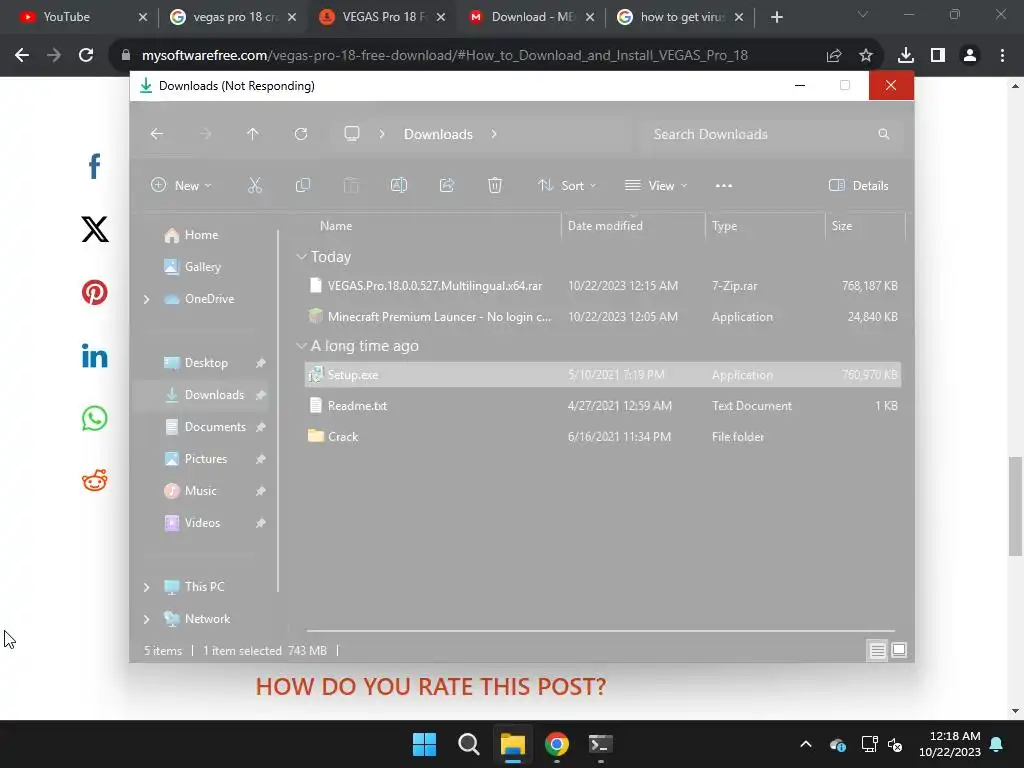Viewport: 1024px width, 768px height.
Task: Click Chrome's share page icon in address bar
Action: pyautogui.click(x=834, y=56)
